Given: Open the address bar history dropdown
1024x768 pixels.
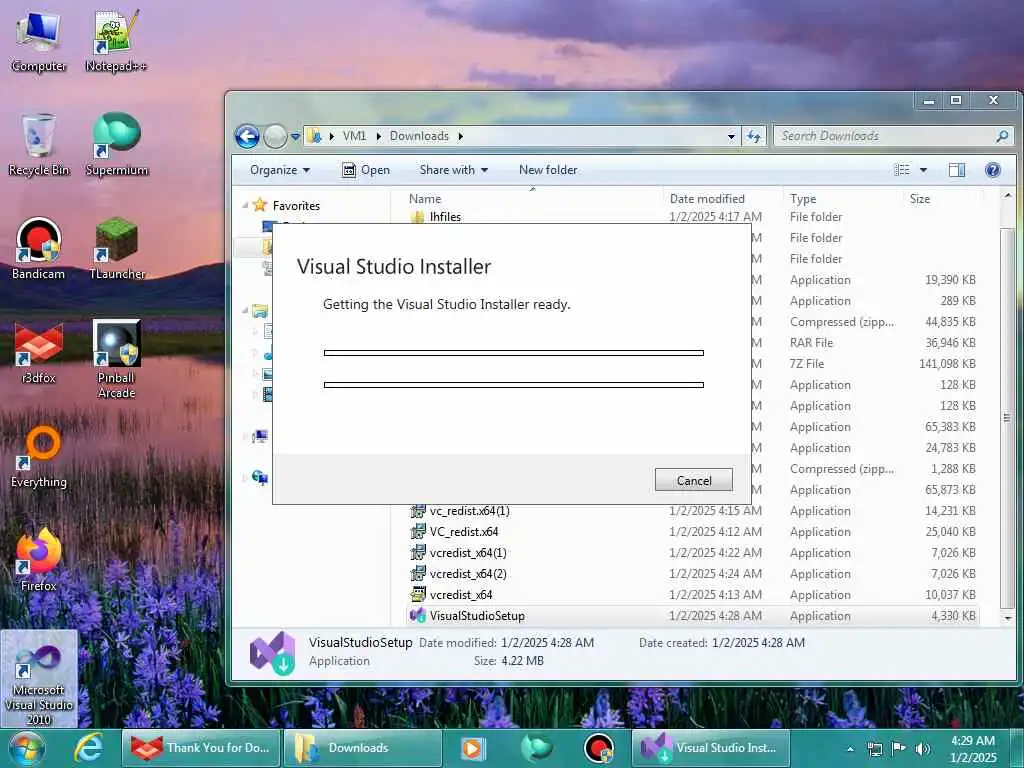Looking at the screenshot, I should pos(731,136).
